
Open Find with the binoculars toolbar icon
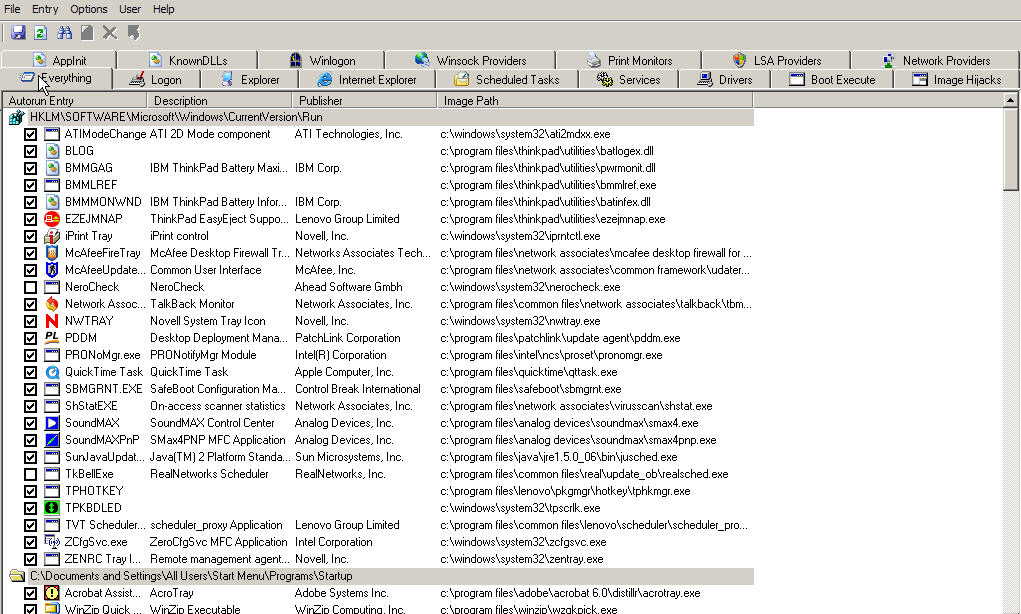[x=64, y=33]
